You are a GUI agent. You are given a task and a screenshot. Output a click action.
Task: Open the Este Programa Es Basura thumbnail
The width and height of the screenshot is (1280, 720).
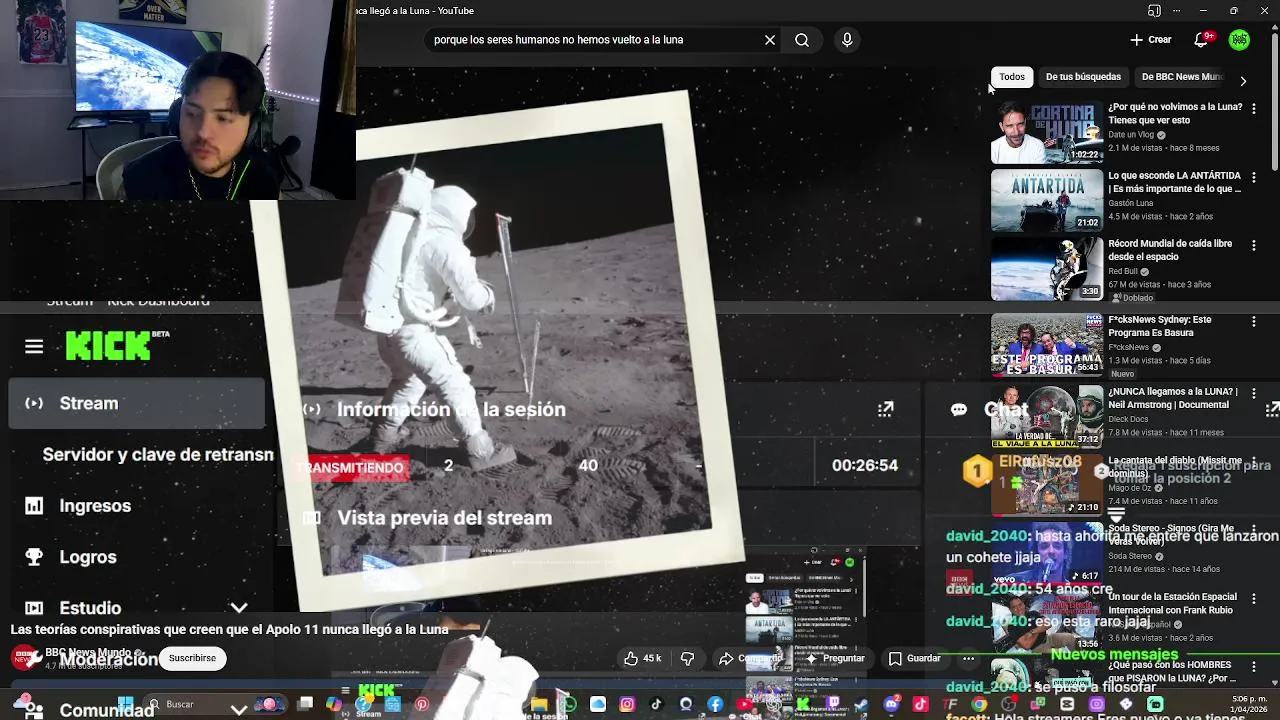pyautogui.click(x=1046, y=345)
